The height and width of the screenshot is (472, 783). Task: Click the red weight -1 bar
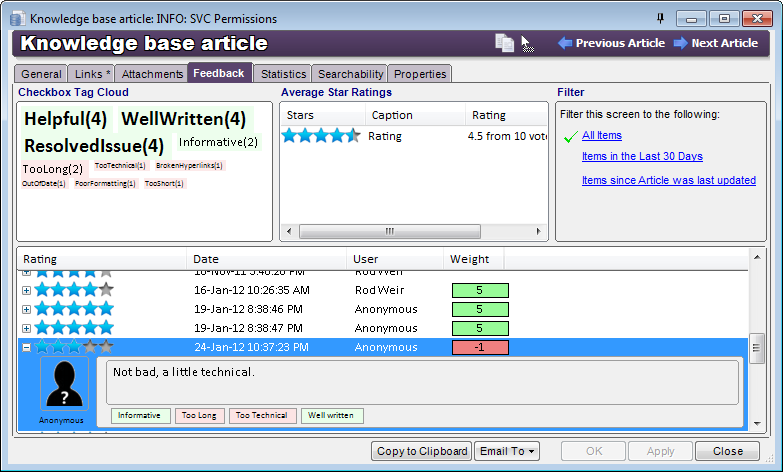coord(480,347)
